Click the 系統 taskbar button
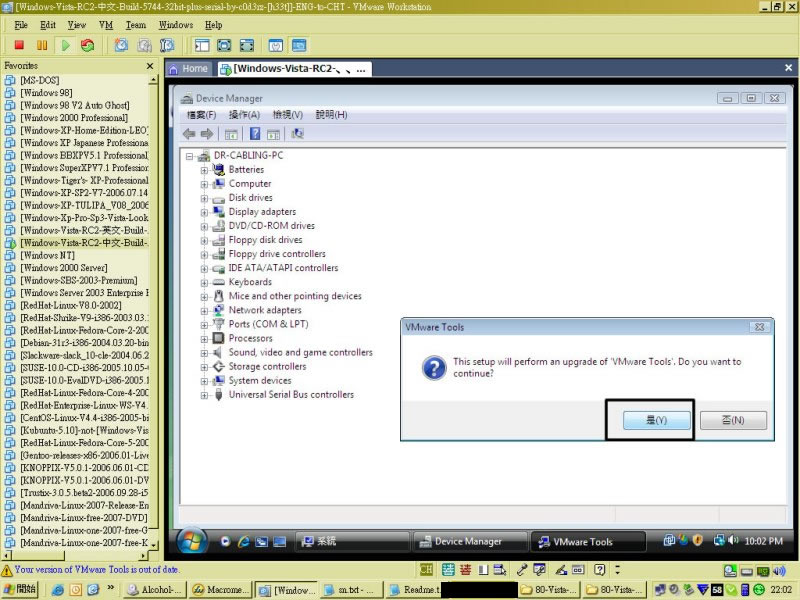The height and width of the screenshot is (600, 800). pos(352,541)
